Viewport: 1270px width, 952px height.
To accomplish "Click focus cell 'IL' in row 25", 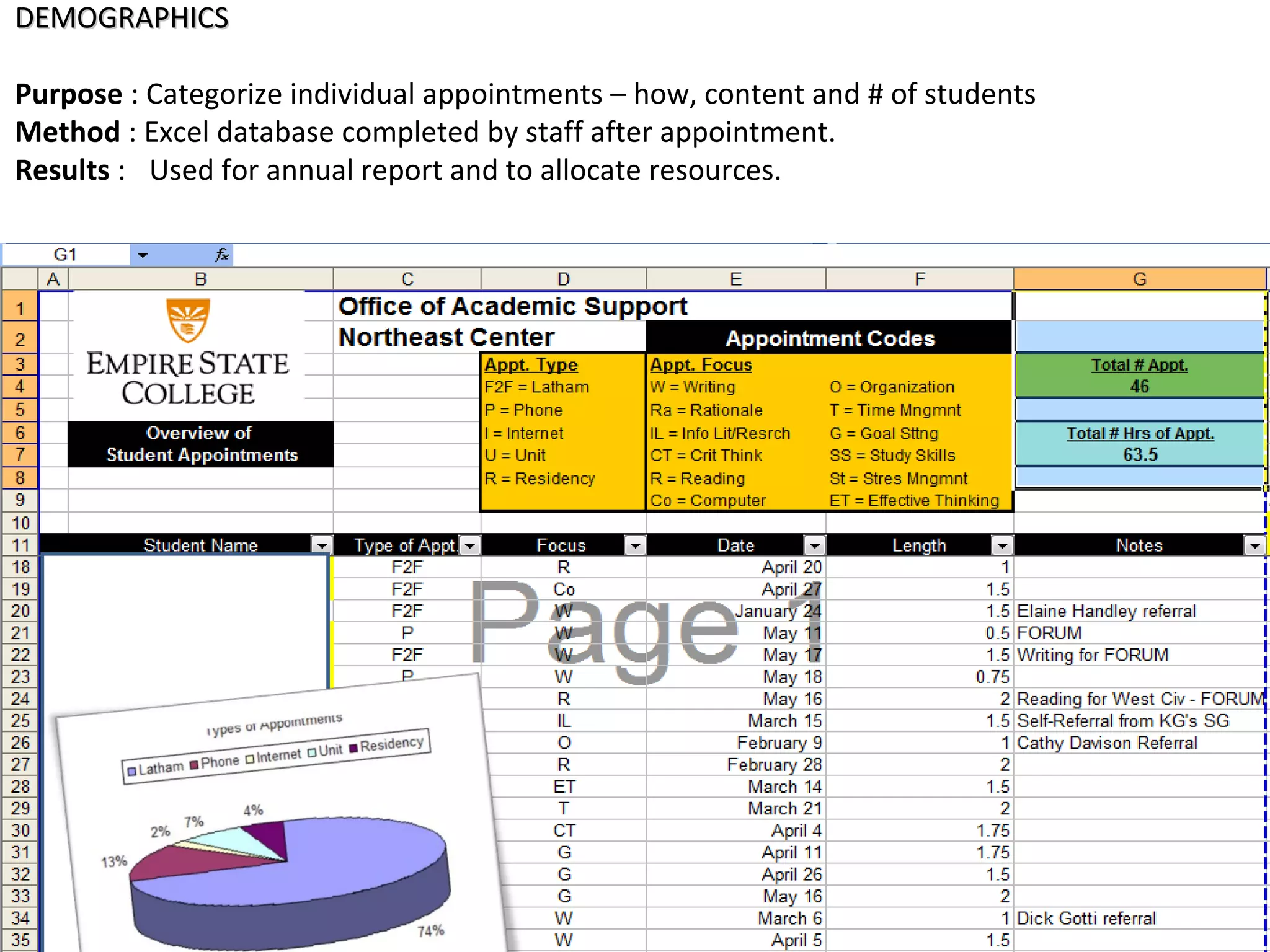I will point(564,721).
